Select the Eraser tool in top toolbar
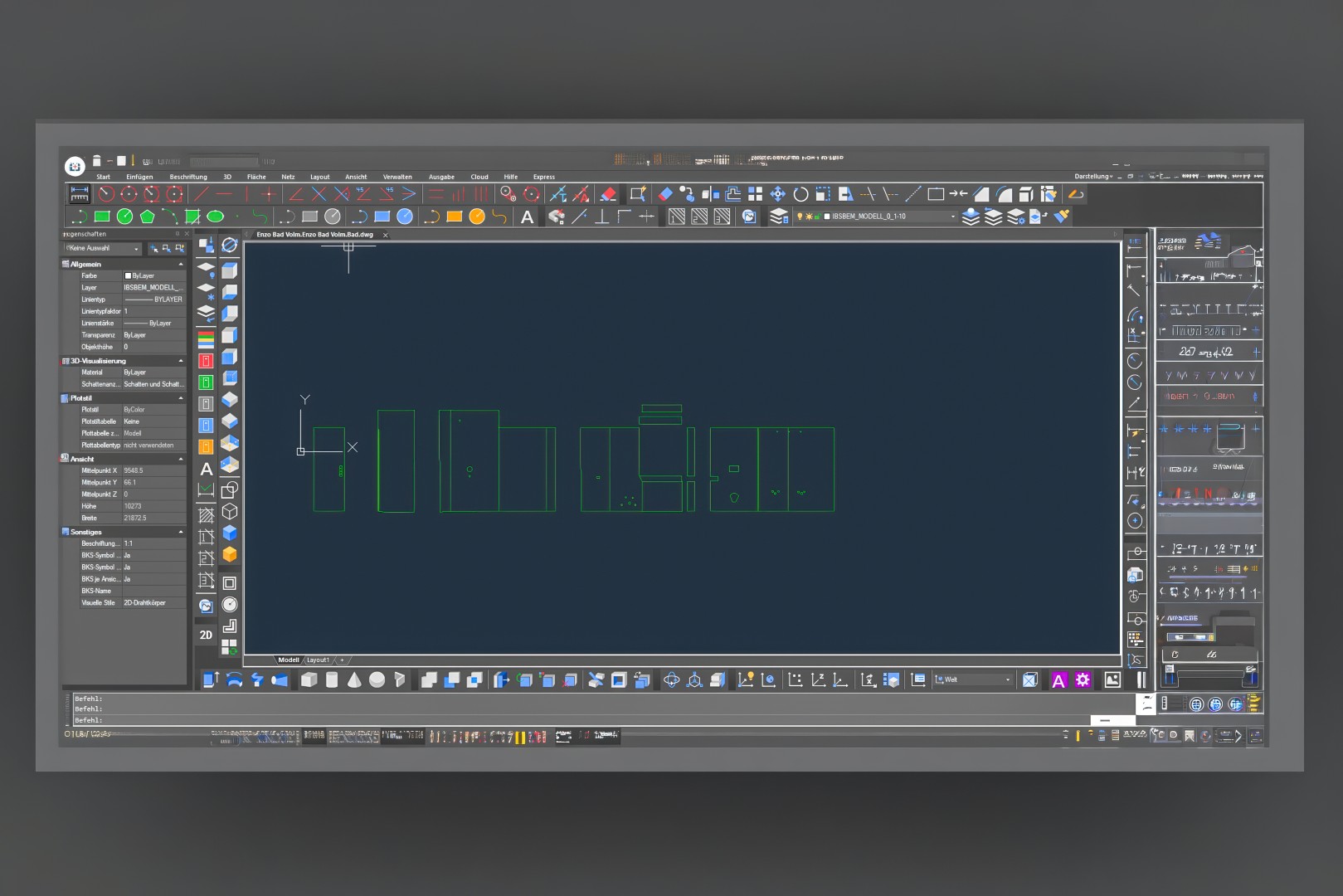Screen dimensions: 1343x896 point(608,194)
